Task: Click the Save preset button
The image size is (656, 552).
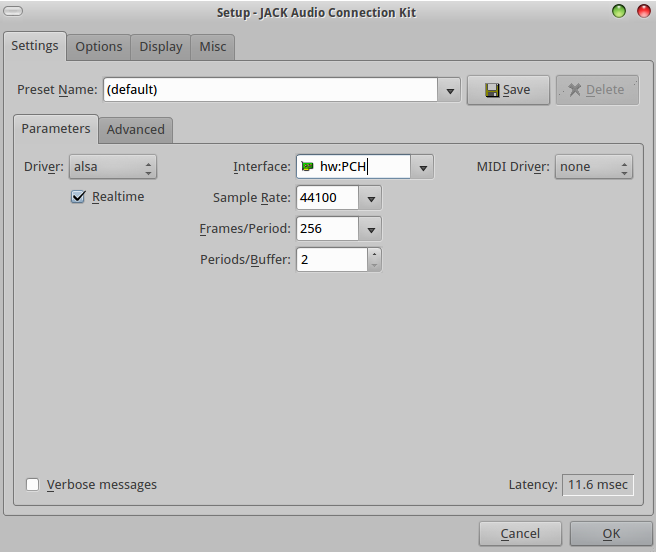Action: (x=508, y=90)
